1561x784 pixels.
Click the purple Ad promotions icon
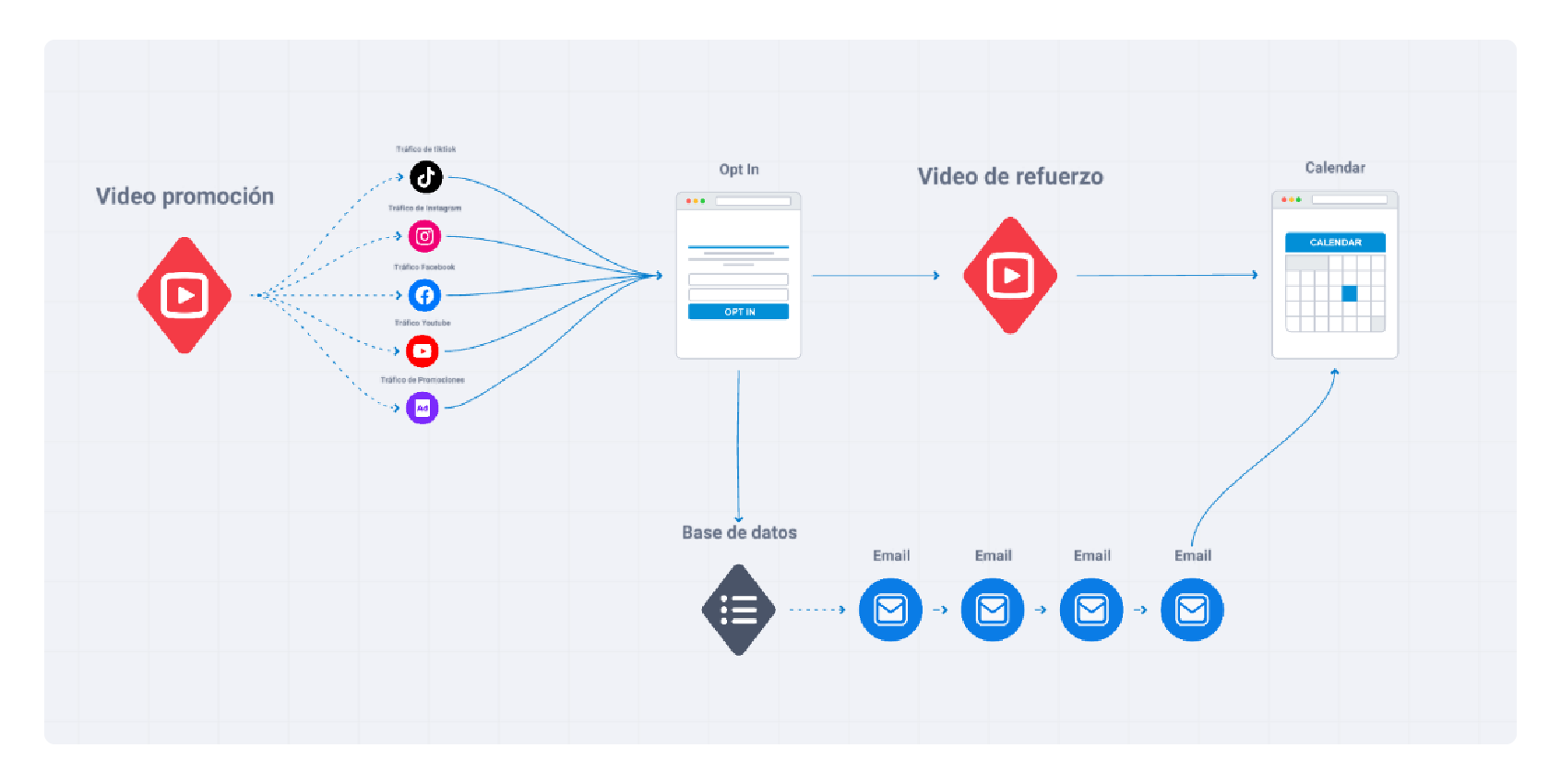[x=423, y=408]
